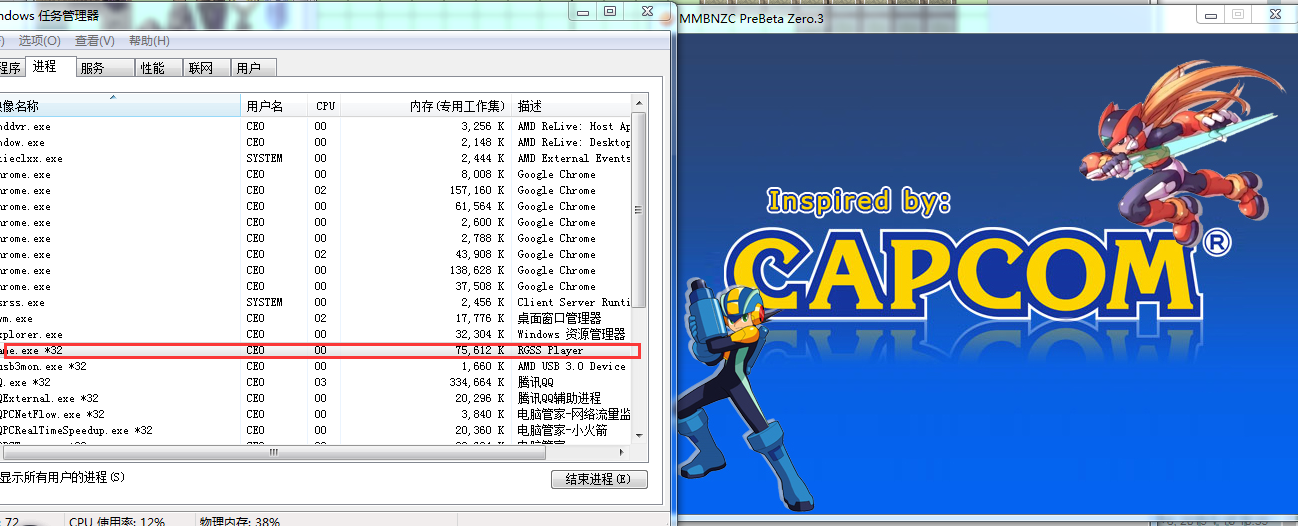
Task: Select the 桌面窗口管理器 process row
Action: (316, 319)
